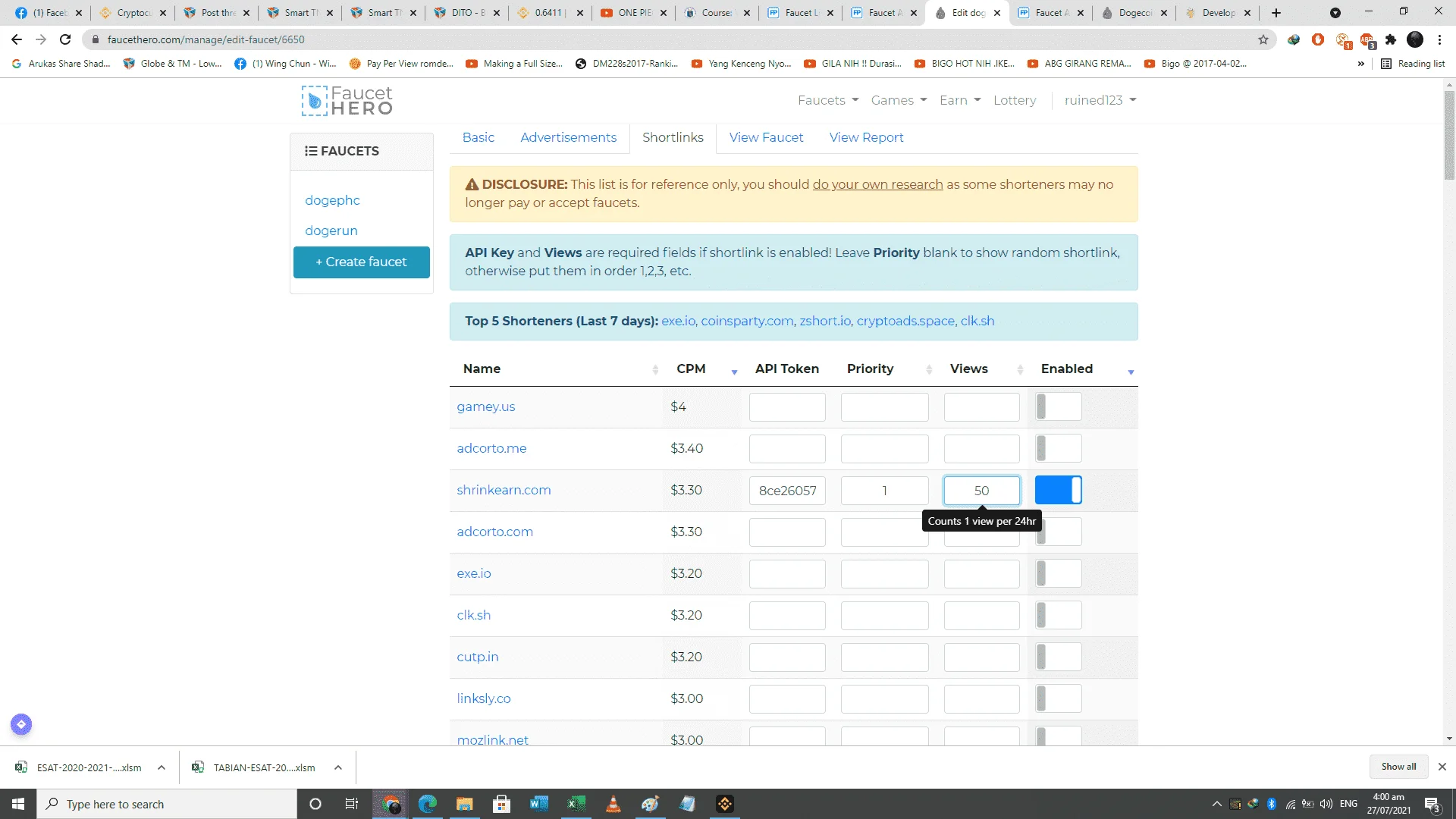Click Show all downloads button
Image resolution: width=1456 pixels, height=819 pixels.
click(1398, 767)
